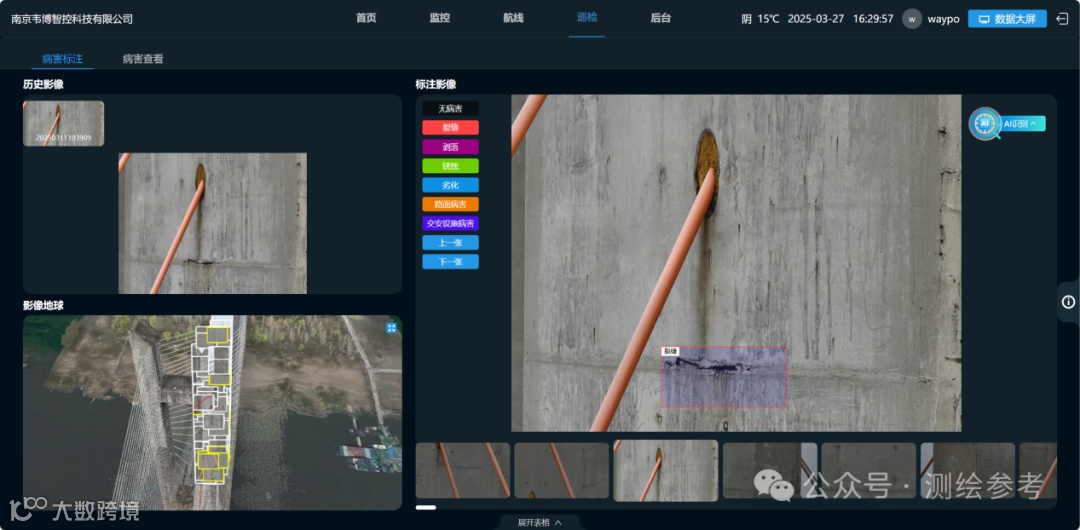Click the logout icon in the header
Viewport: 1080px width, 530px height.
coord(1061,19)
